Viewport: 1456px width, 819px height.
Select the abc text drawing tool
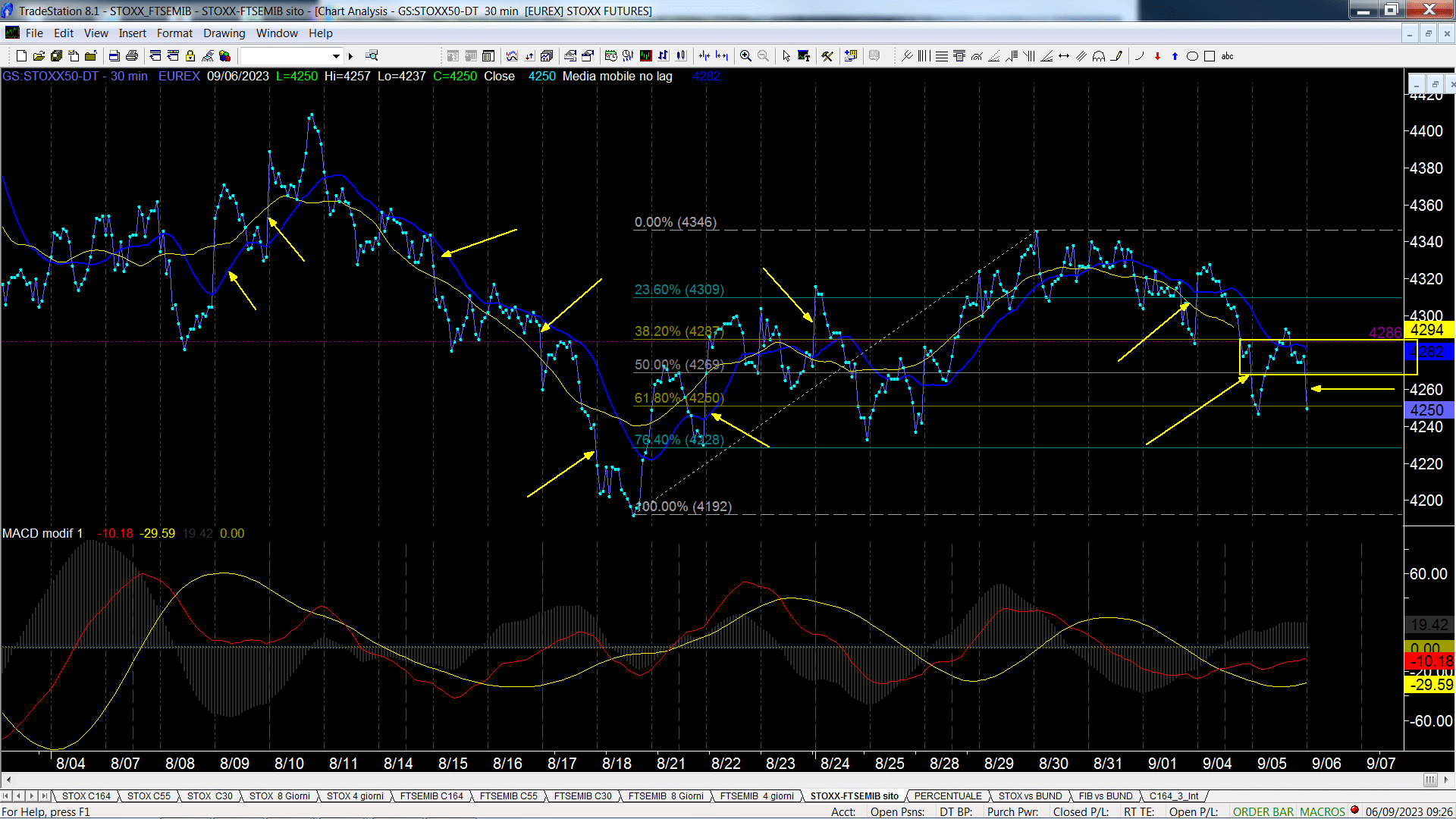pos(1227,56)
